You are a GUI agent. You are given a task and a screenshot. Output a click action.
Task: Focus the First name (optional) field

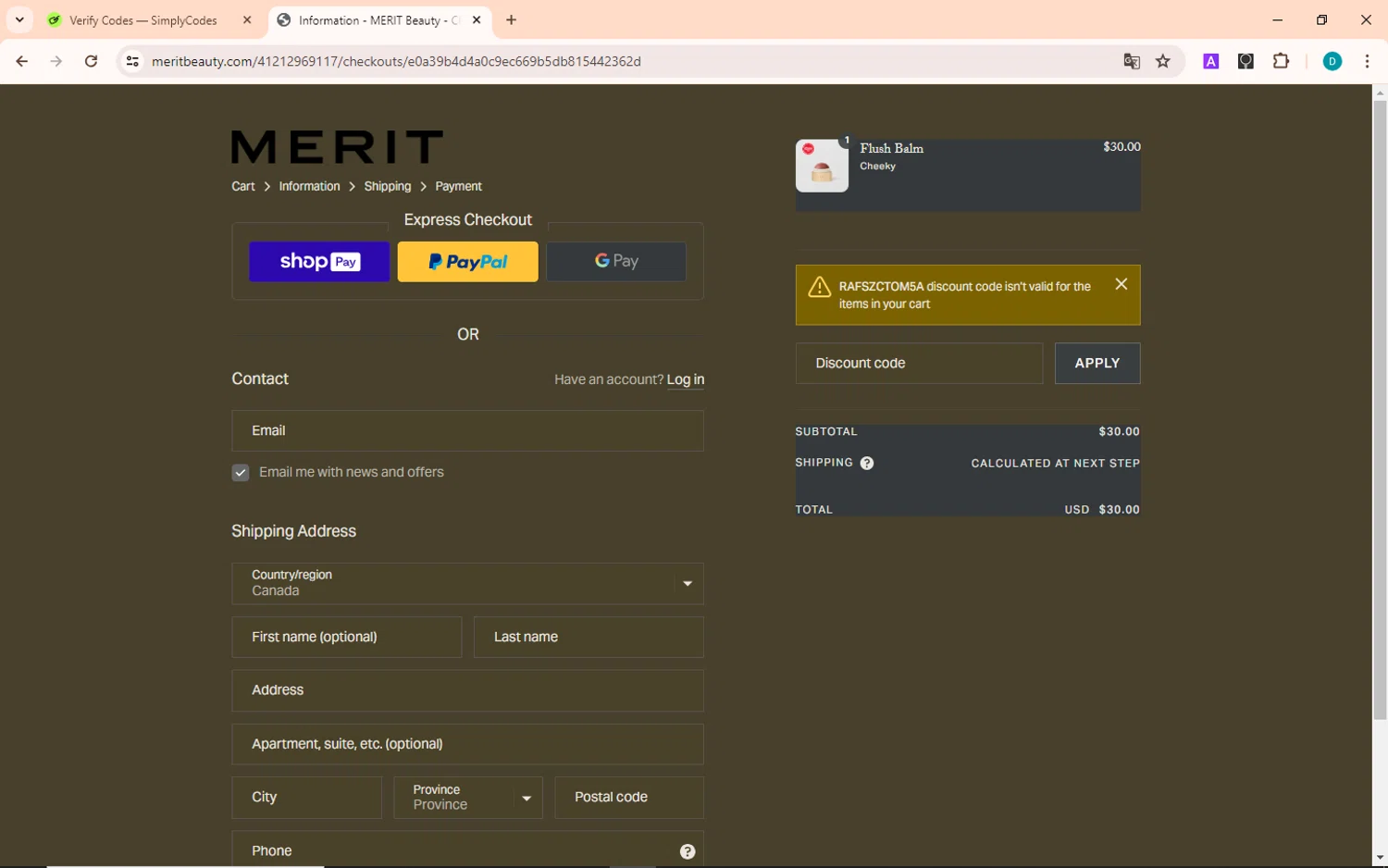[346, 637]
